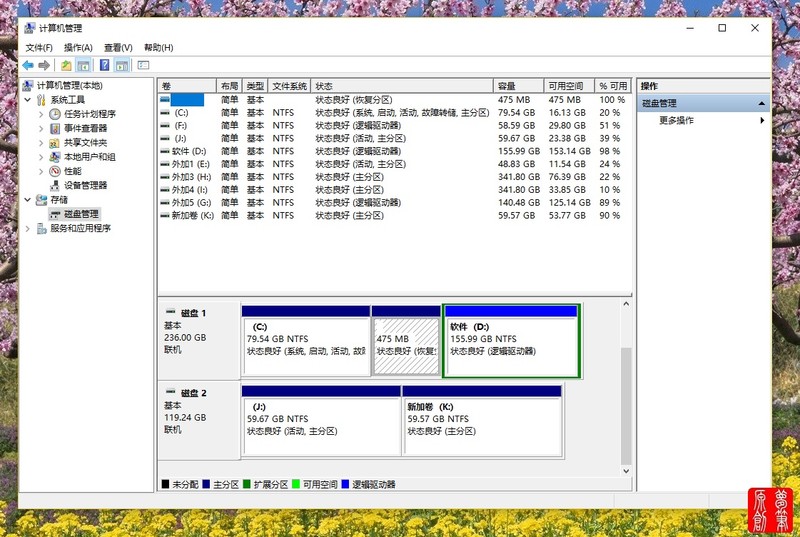Open the 查看(V) menu
This screenshot has height=537, width=800.
tap(118, 48)
